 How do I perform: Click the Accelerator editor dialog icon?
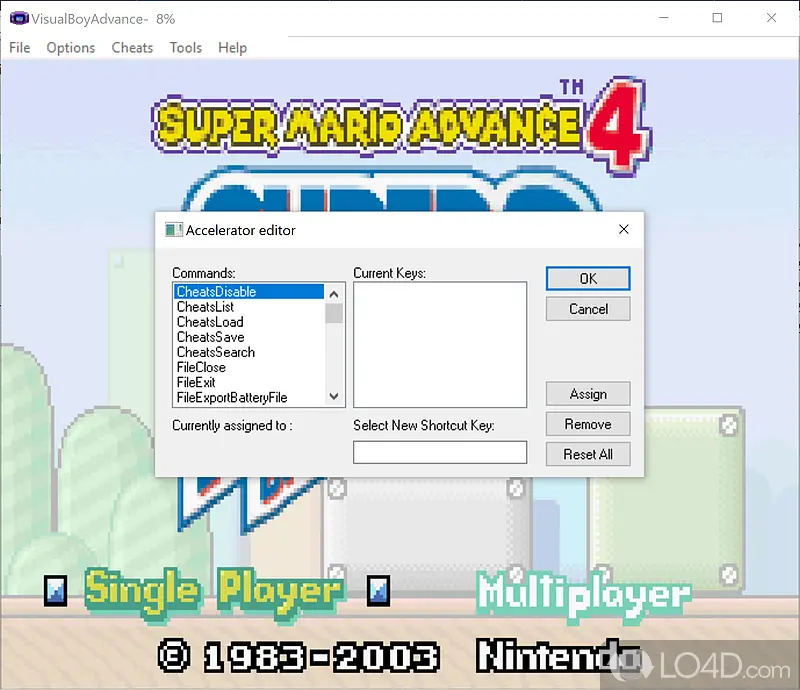click(x=173, y=230)
